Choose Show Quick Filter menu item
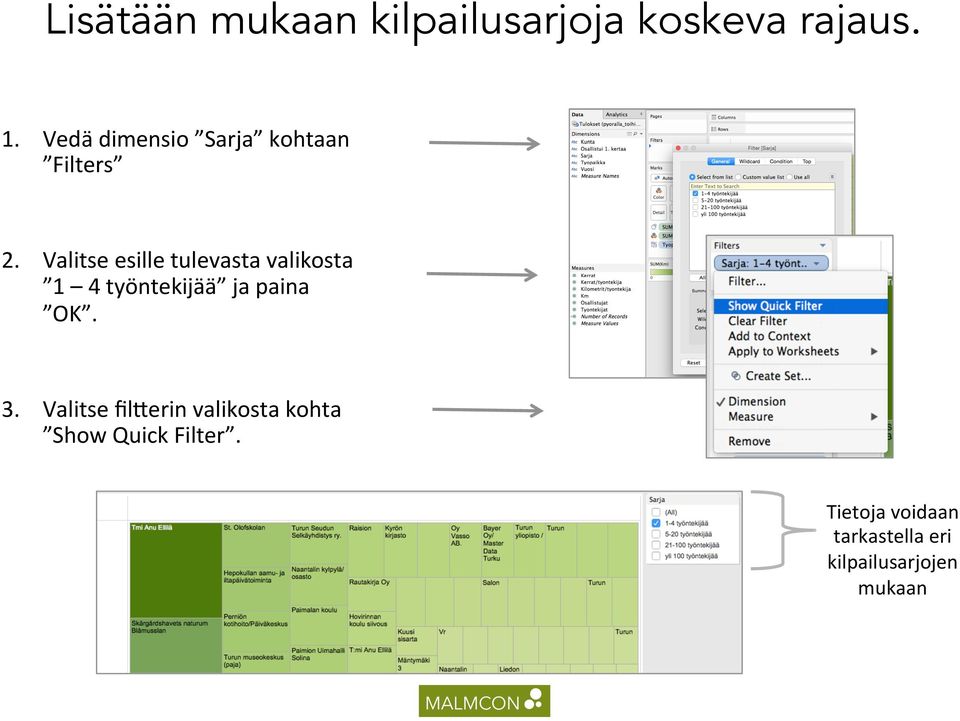Image resolution: width=960 pixels, height=721 pixels. [801, 306]
